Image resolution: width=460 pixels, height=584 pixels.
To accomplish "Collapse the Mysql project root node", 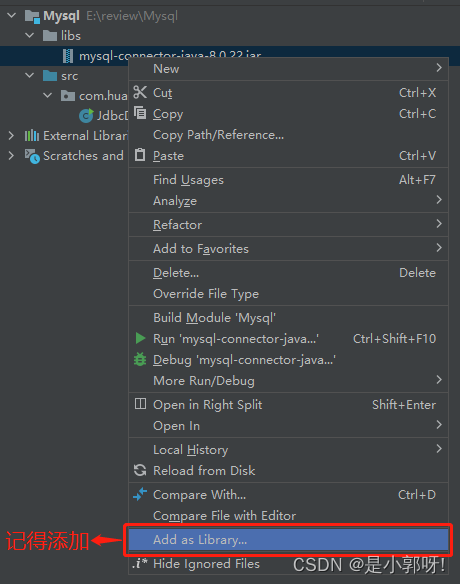I will tap(12, 16).
